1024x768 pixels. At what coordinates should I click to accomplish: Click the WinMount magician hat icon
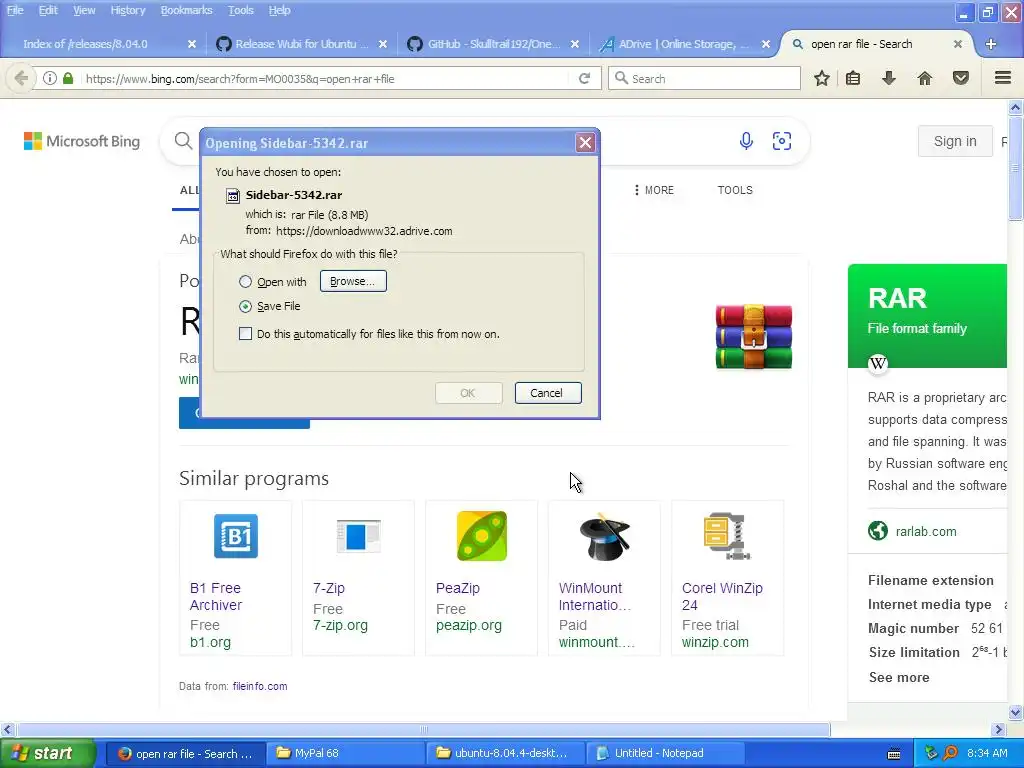pos(605,536)
